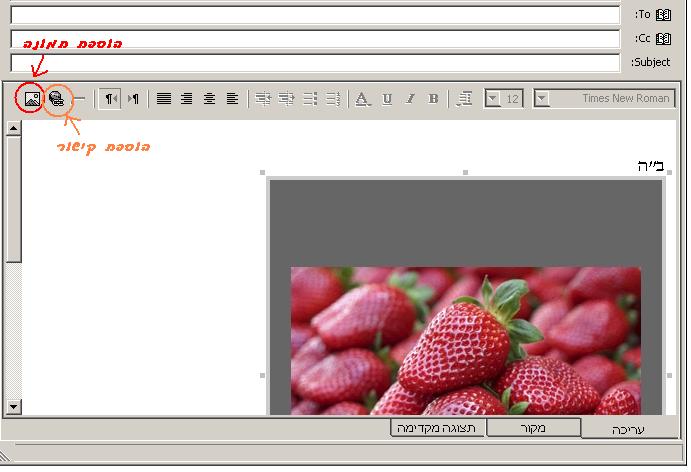Open the font color picker
Viewport: 691px width, 472px height.
(x=362, y=99)
